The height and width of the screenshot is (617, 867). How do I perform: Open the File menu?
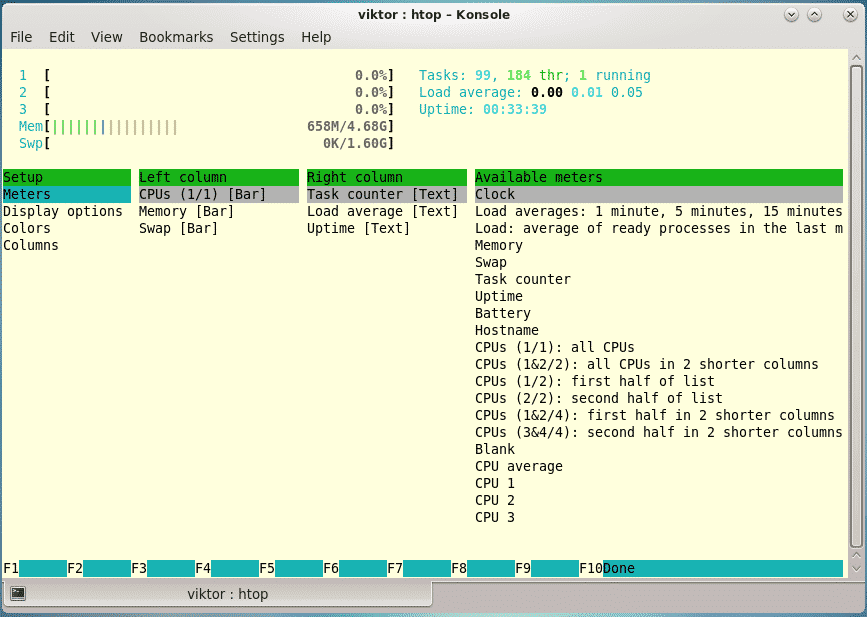(x=21, y=37)
